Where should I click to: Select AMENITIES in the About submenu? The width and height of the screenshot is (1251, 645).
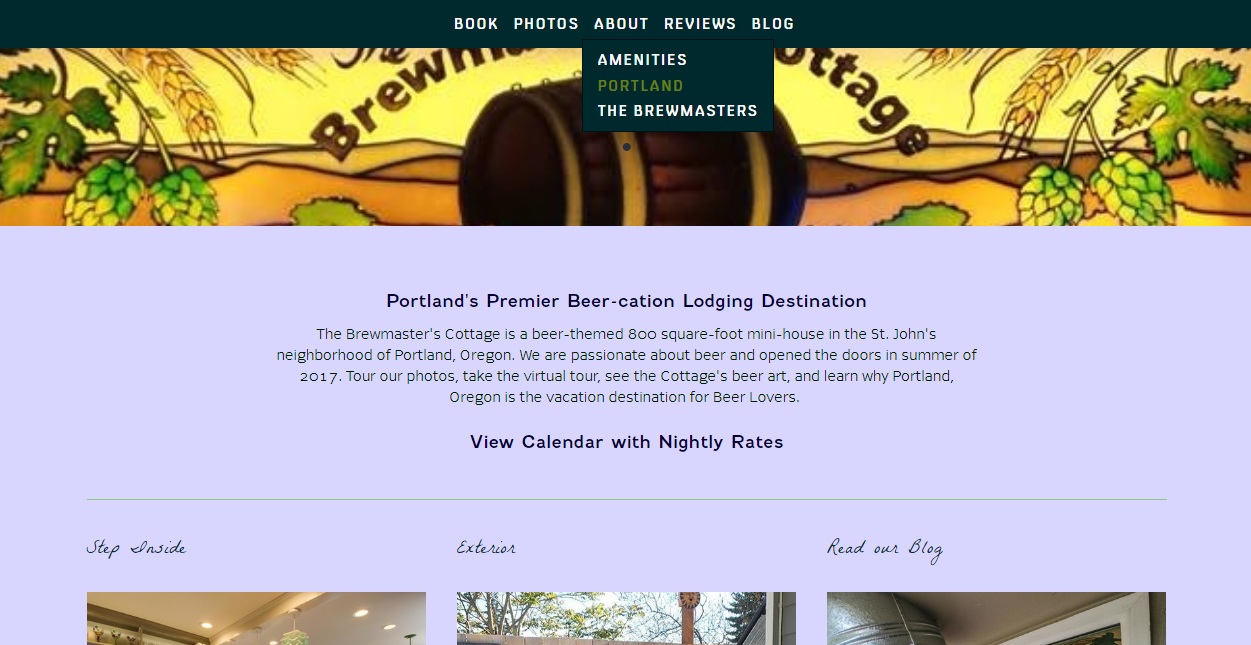(642, 60)
